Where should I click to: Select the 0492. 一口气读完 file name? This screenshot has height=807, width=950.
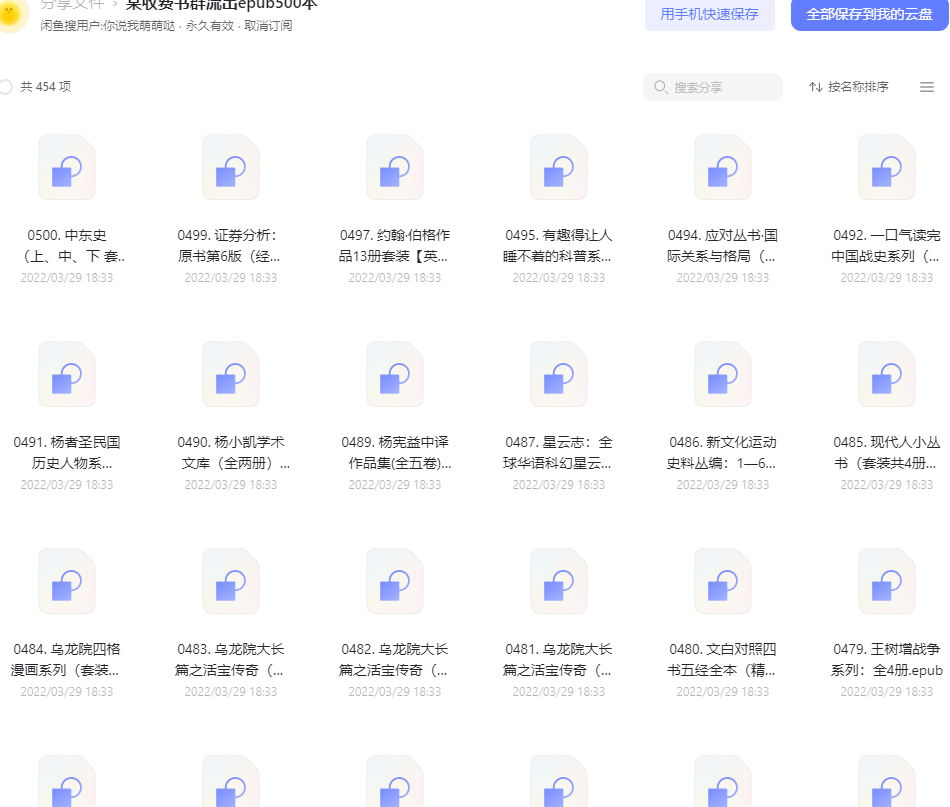pyautogui.click(x=886, y=246)
